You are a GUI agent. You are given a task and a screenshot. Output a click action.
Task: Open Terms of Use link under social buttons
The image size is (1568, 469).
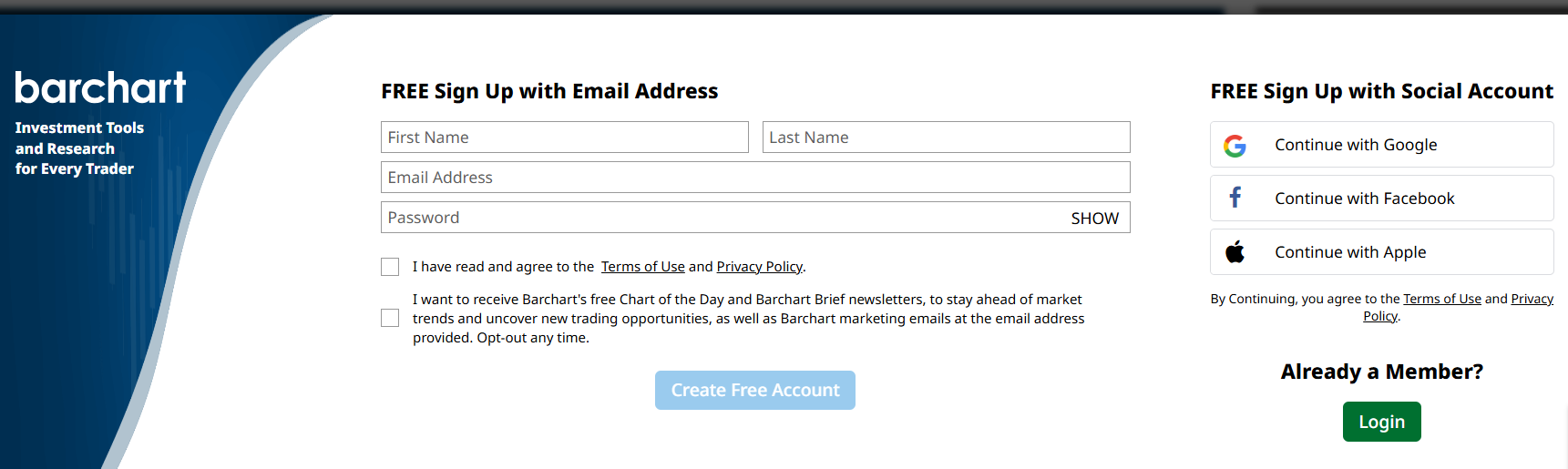coord(1442,299)
